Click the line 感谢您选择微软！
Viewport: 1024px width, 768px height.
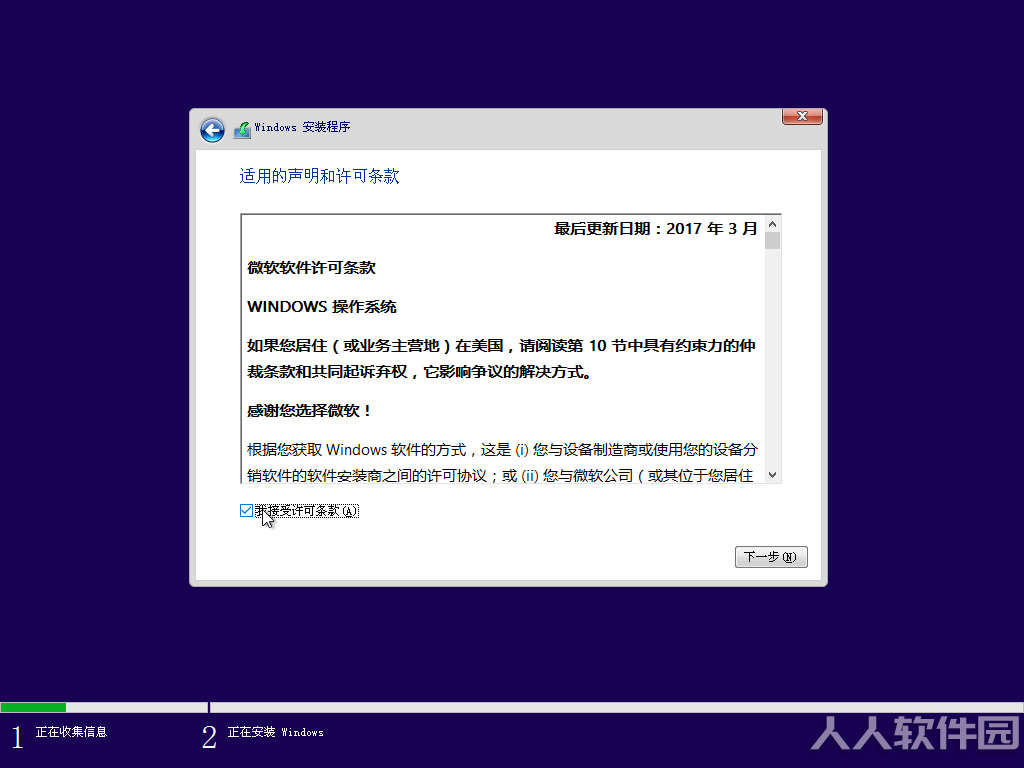click(x=310, y=411)
